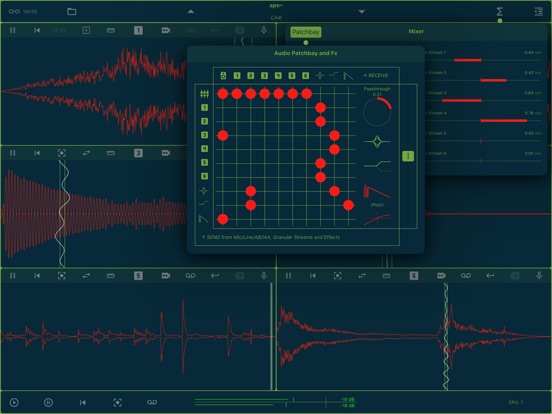Click the rectangle selection icon in stream 3 toolbar
The height and width of the screenshot is (414, 552).
(x=111, y=153)
